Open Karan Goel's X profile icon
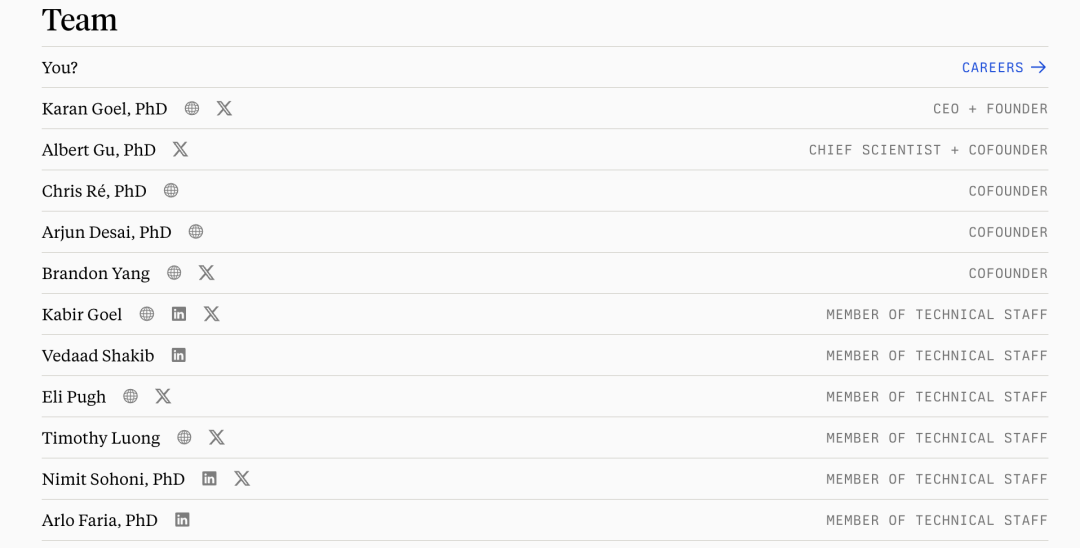The image size is (1080, 548). click(x=224, y=108)
